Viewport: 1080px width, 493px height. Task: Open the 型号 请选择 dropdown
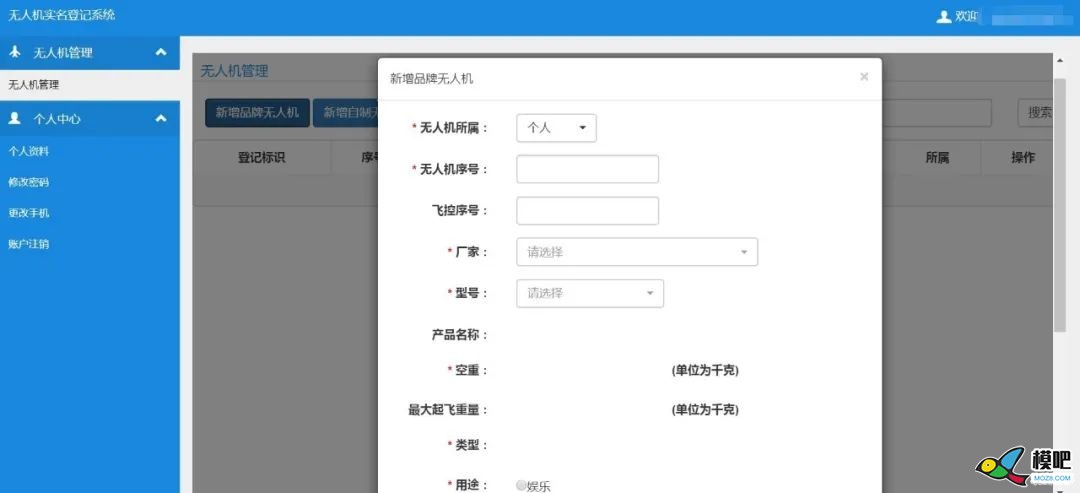coord(590,293)
